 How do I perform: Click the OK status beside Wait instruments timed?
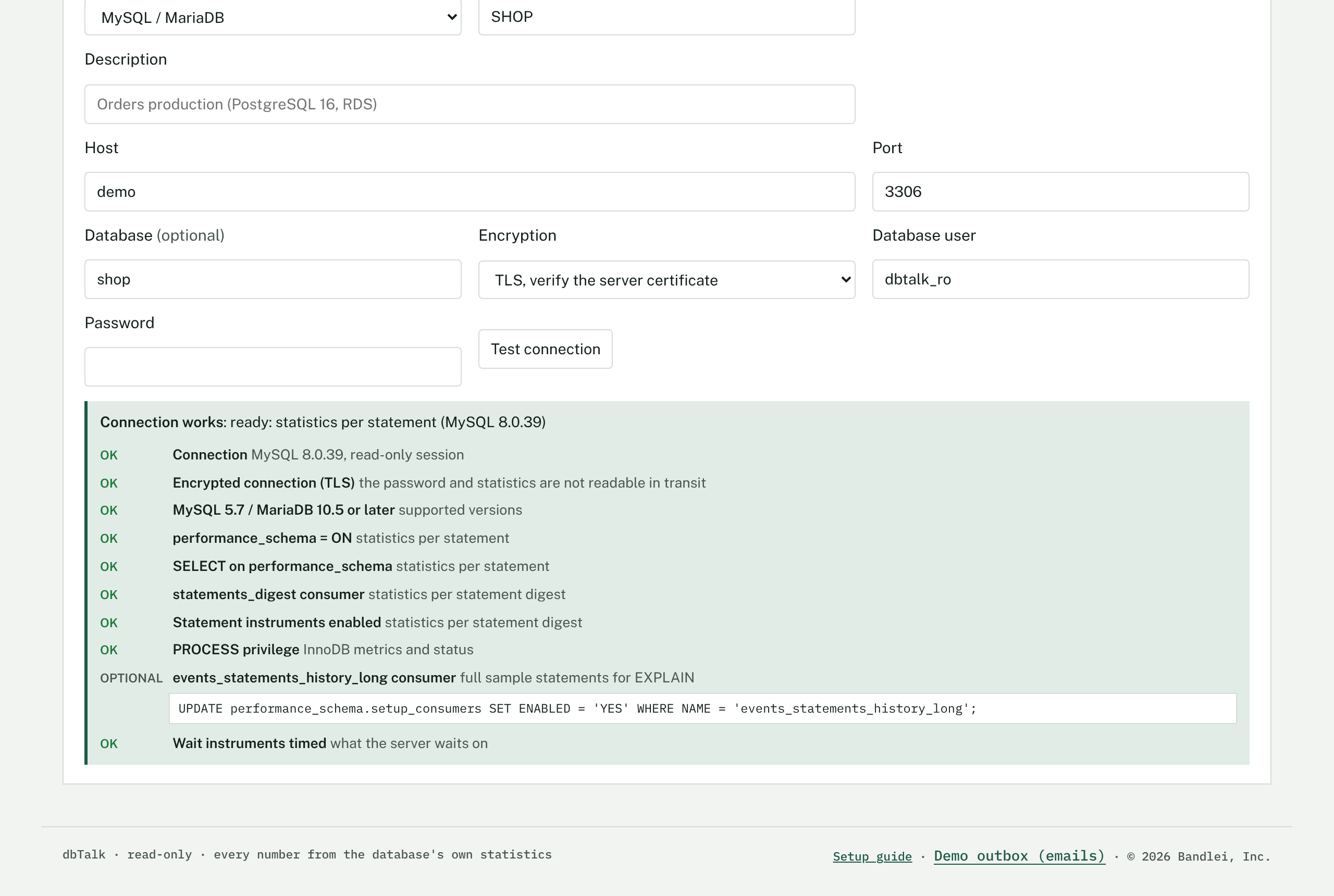pyautogui.click(x=108, y=744)
